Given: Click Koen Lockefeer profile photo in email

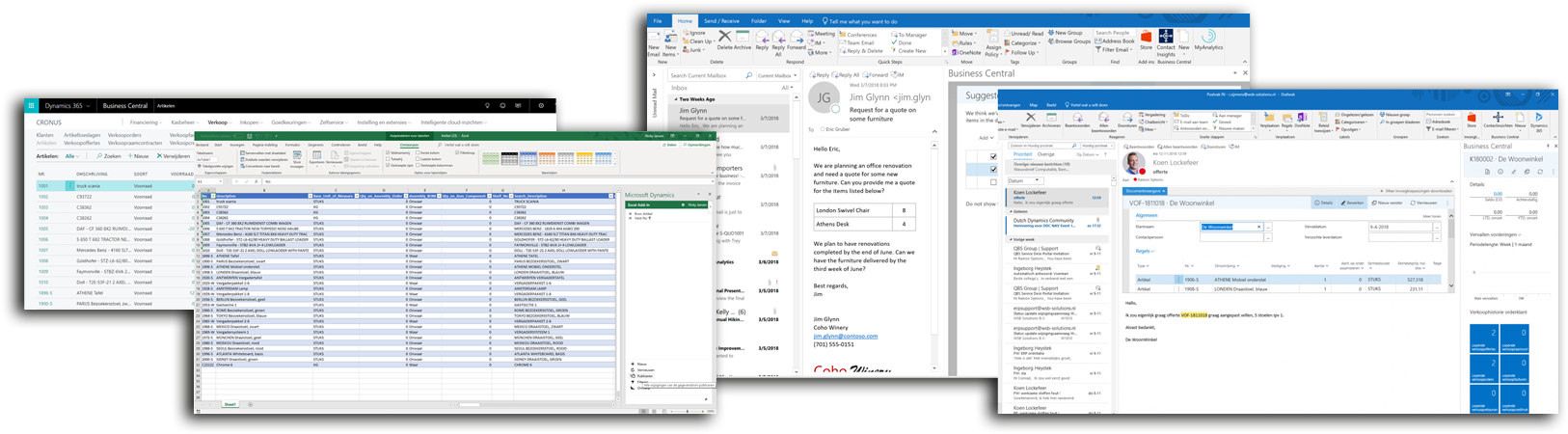Looking at the screenshot, I should pos(1134,163).
